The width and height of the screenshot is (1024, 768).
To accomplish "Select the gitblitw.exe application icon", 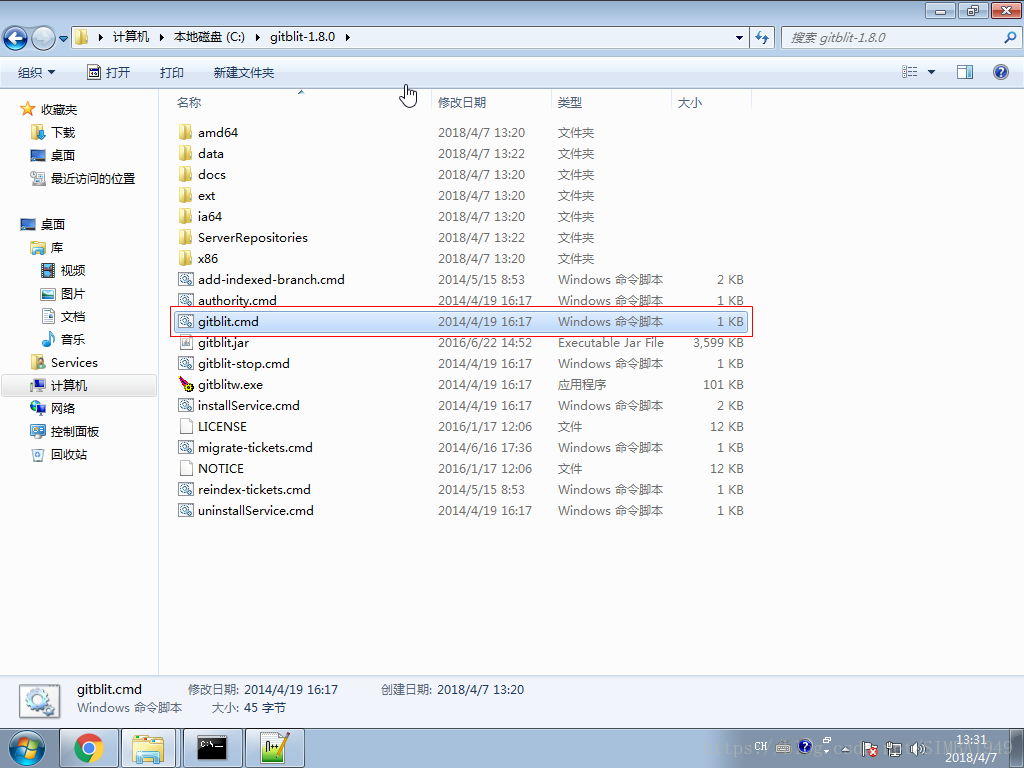I will click(185, 384).
